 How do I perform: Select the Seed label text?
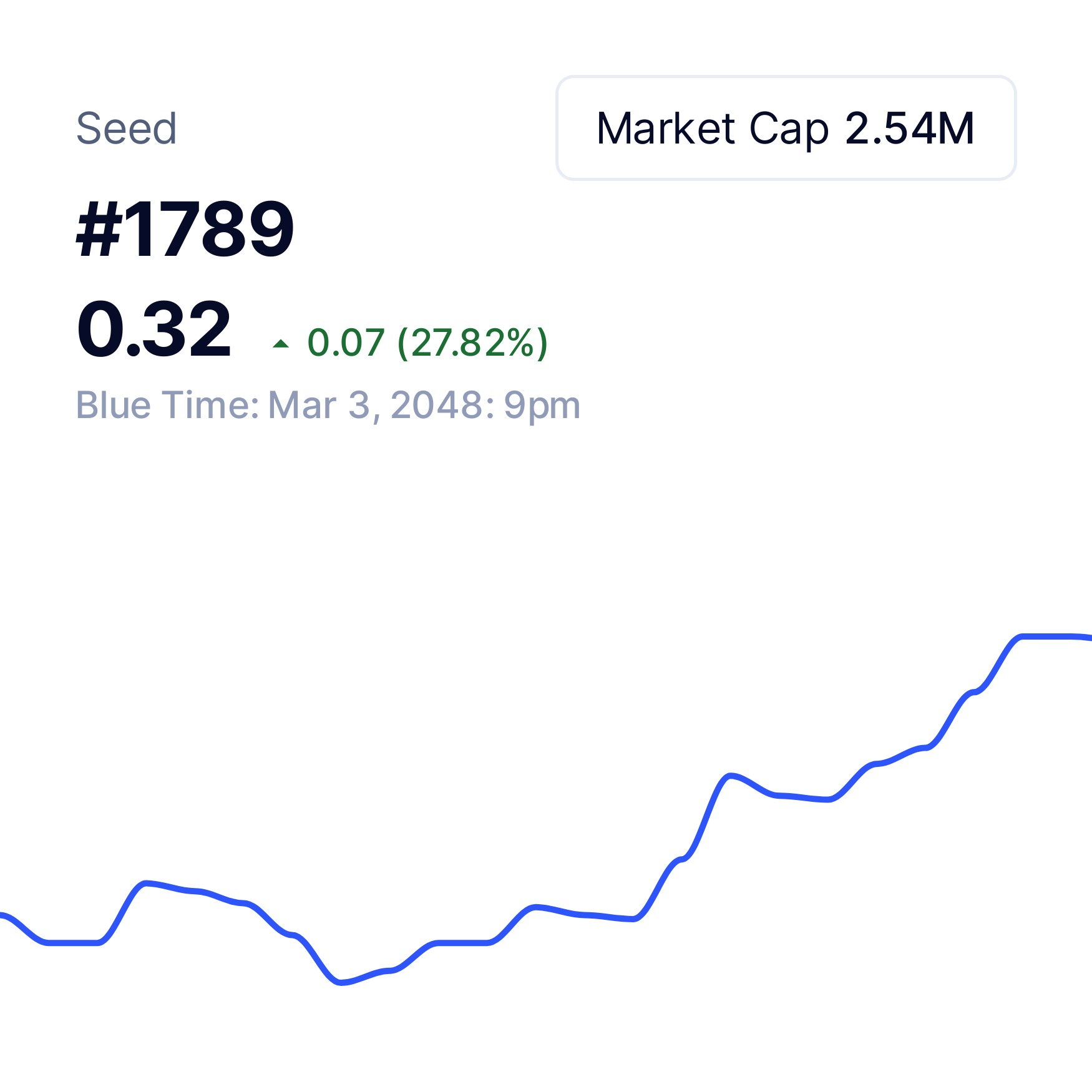127,129
